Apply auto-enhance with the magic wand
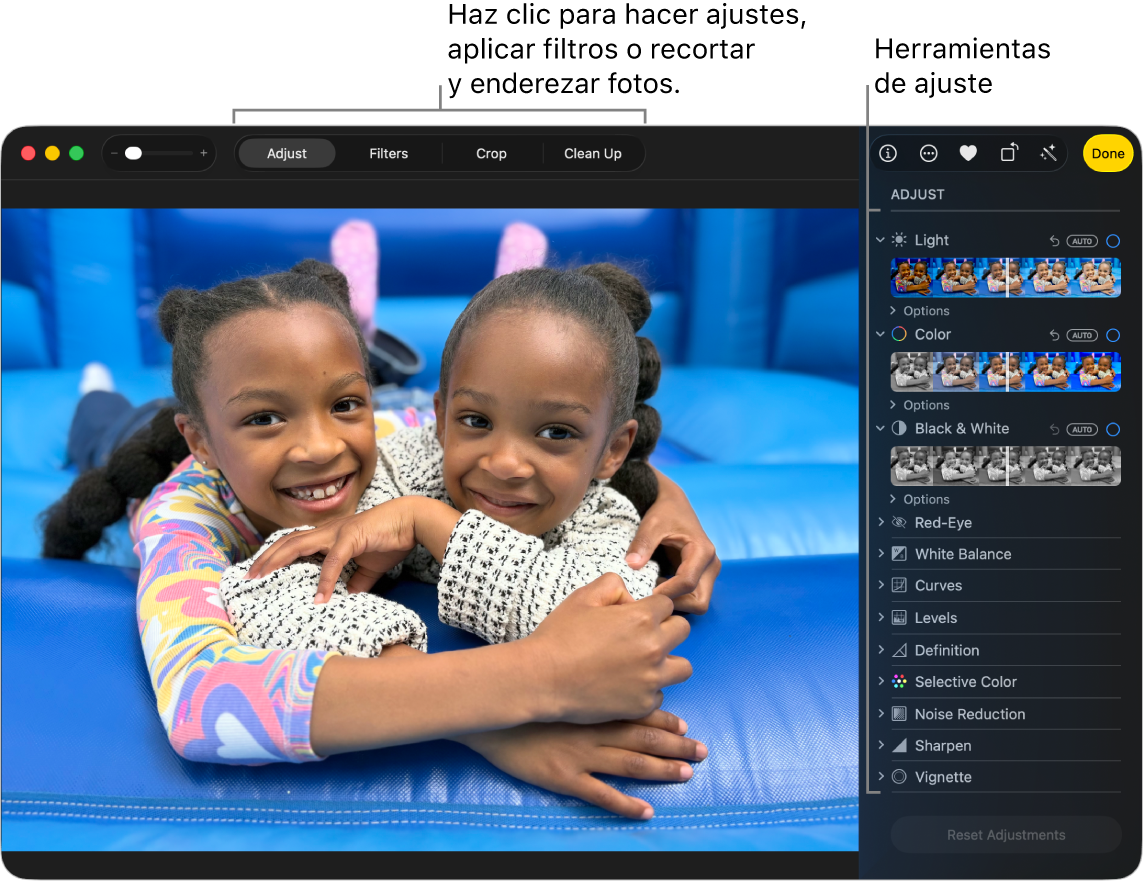This screenshot has height=883, width=1144. tap(1048, 153)
